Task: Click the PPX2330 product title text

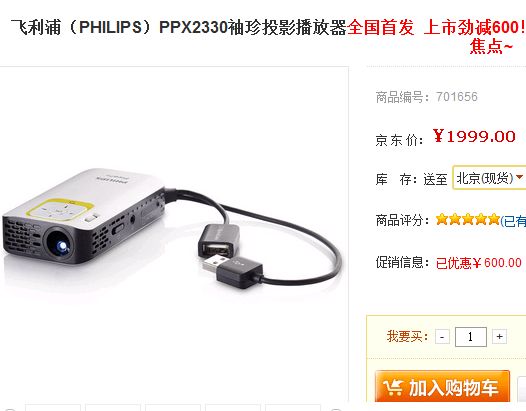Action: pyautogui.click(x=194, y=27)
